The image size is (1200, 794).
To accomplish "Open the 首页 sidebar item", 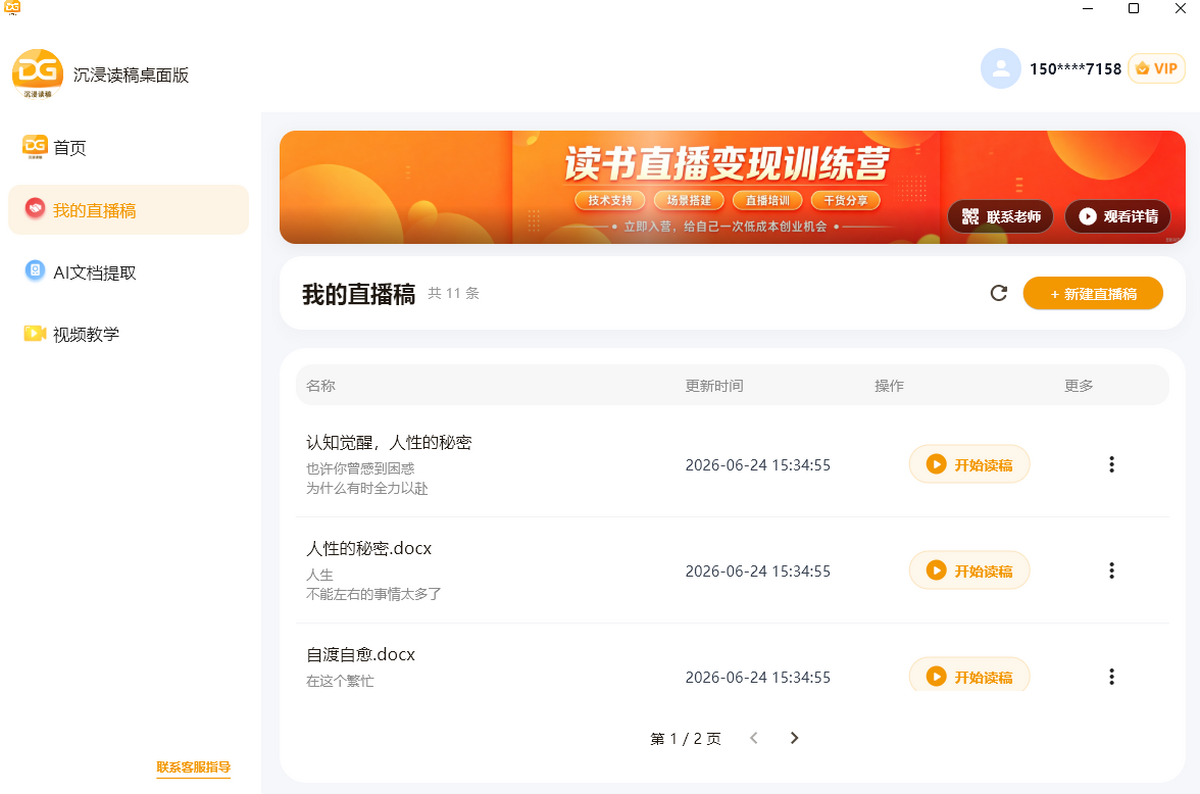I will pyautogui.click(x=128, y=148).
